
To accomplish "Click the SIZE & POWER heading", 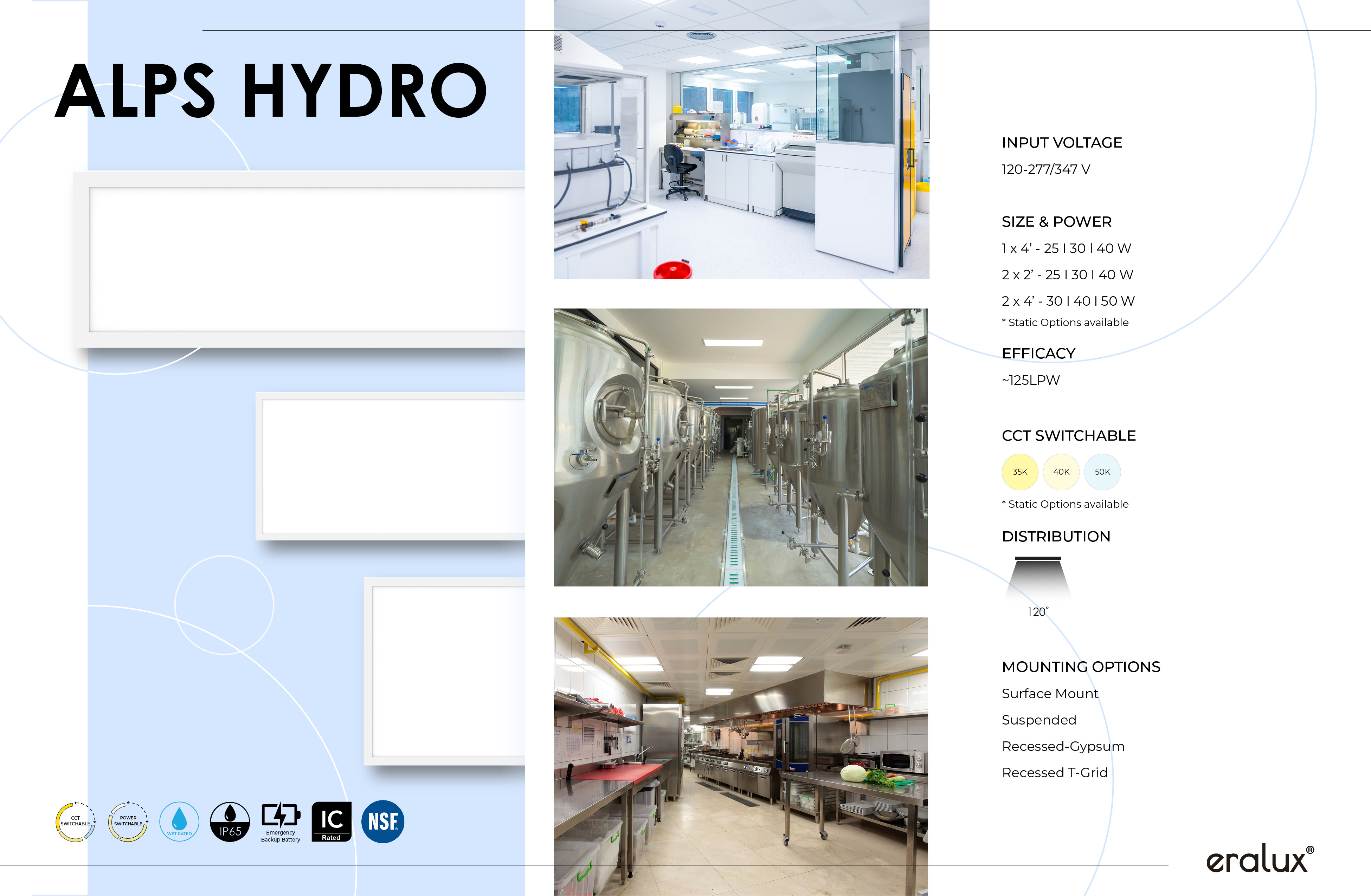I will tap(1056, 222).
